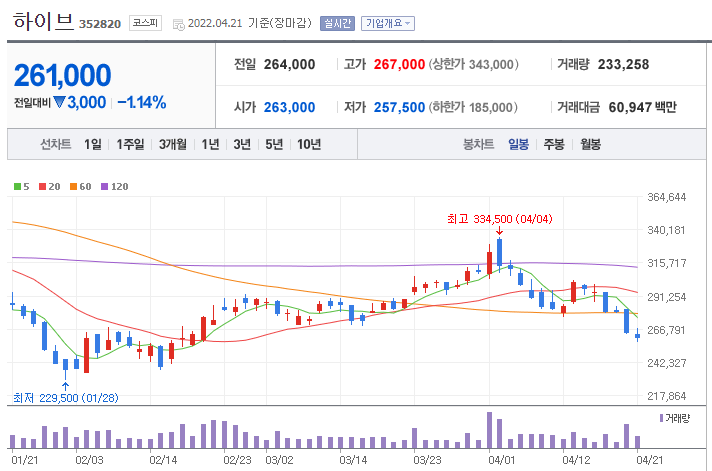The height and width of the screenshot is (471, 712).
Task: Switch to 월봉 candlestick chart
Action: tap(590, 144)
